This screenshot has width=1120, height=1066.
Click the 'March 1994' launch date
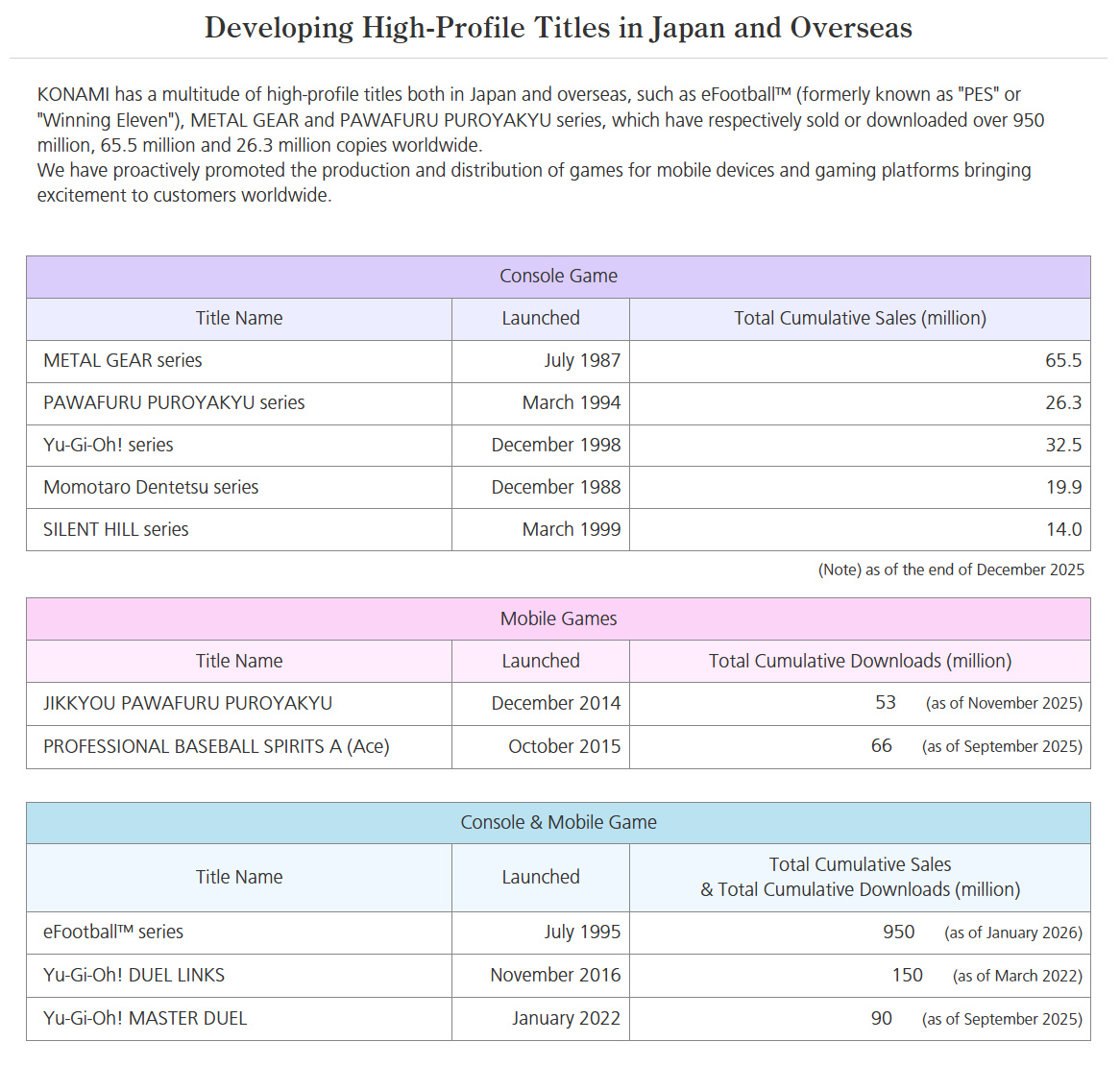click(x=572, y=402)
